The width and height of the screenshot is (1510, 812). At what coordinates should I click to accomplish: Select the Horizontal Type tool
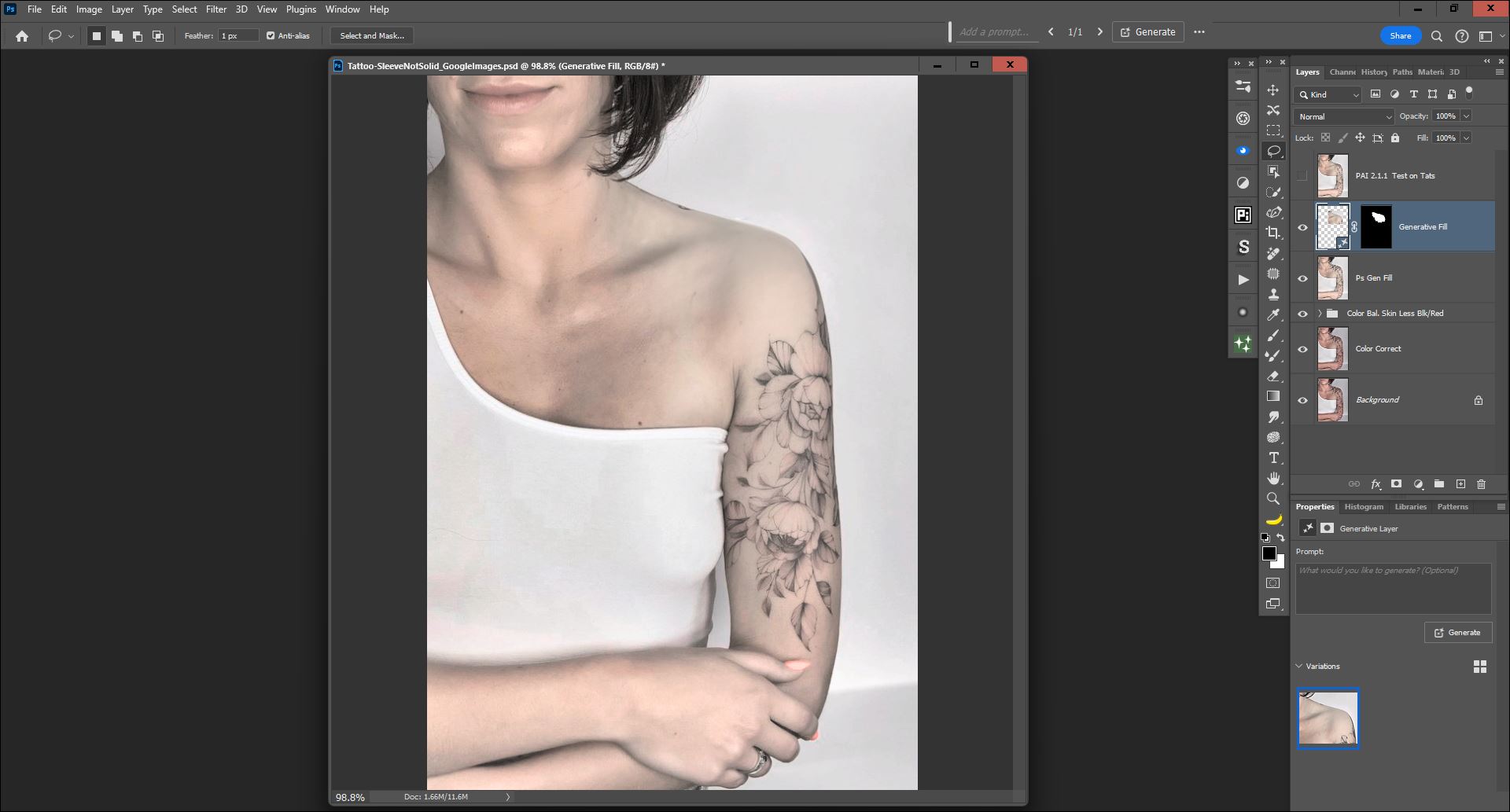click(x=1273, y=457)
